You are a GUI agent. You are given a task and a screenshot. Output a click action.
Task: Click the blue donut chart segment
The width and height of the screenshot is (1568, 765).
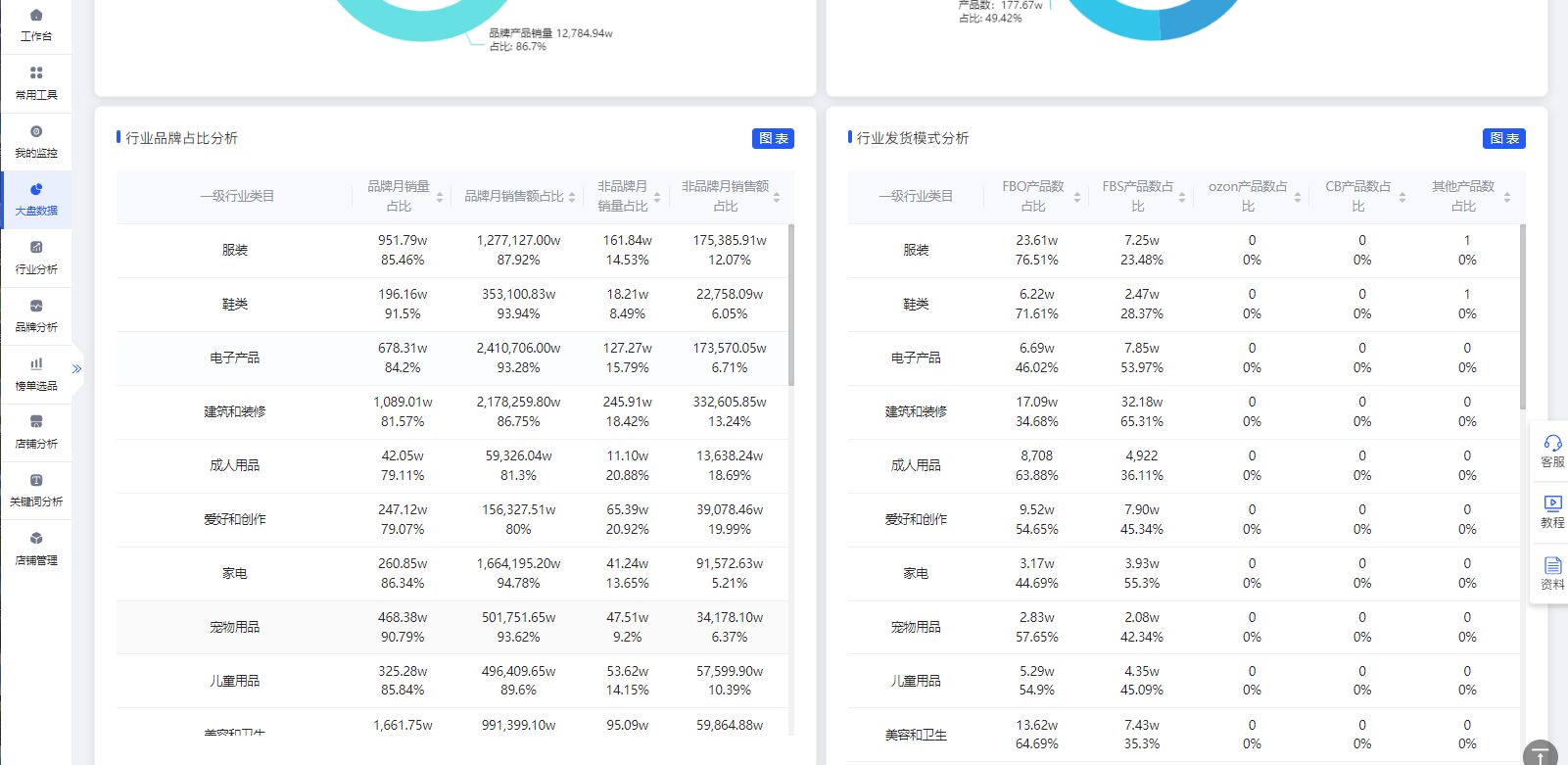1200,22
